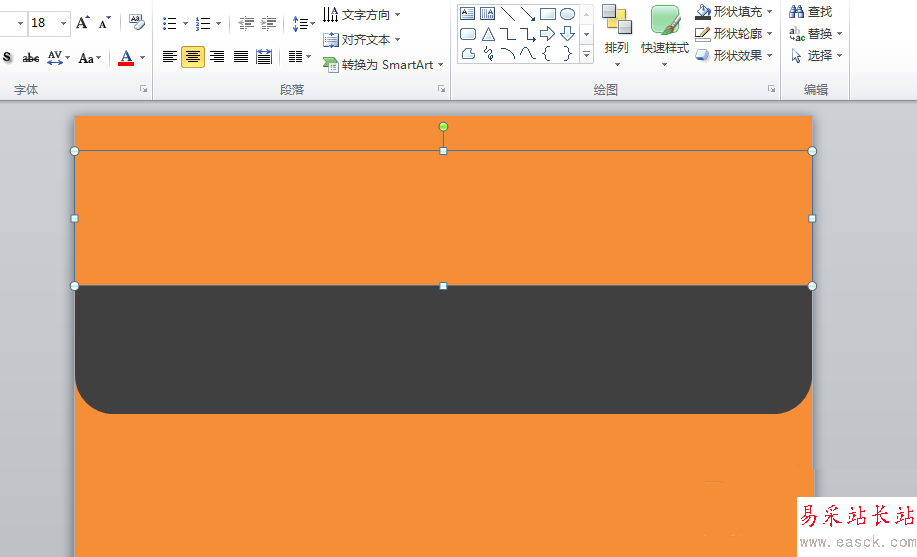Open the 排列 arrange menu
Screen dimensions: 917x557
pyautogui.click(x=617, y=36)
